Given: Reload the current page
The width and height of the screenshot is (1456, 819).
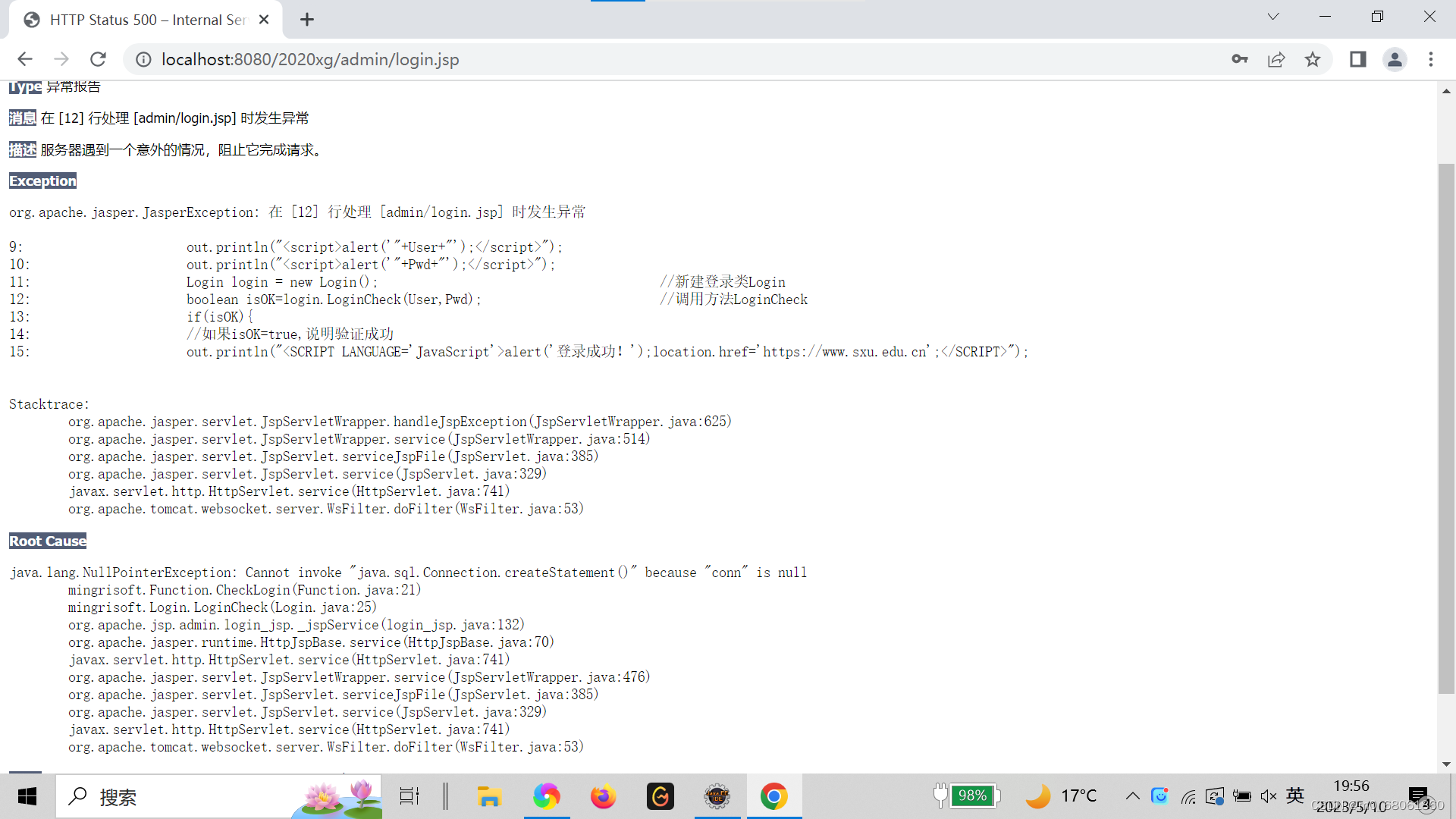Looking at the screenshot, I should (98, 59).
